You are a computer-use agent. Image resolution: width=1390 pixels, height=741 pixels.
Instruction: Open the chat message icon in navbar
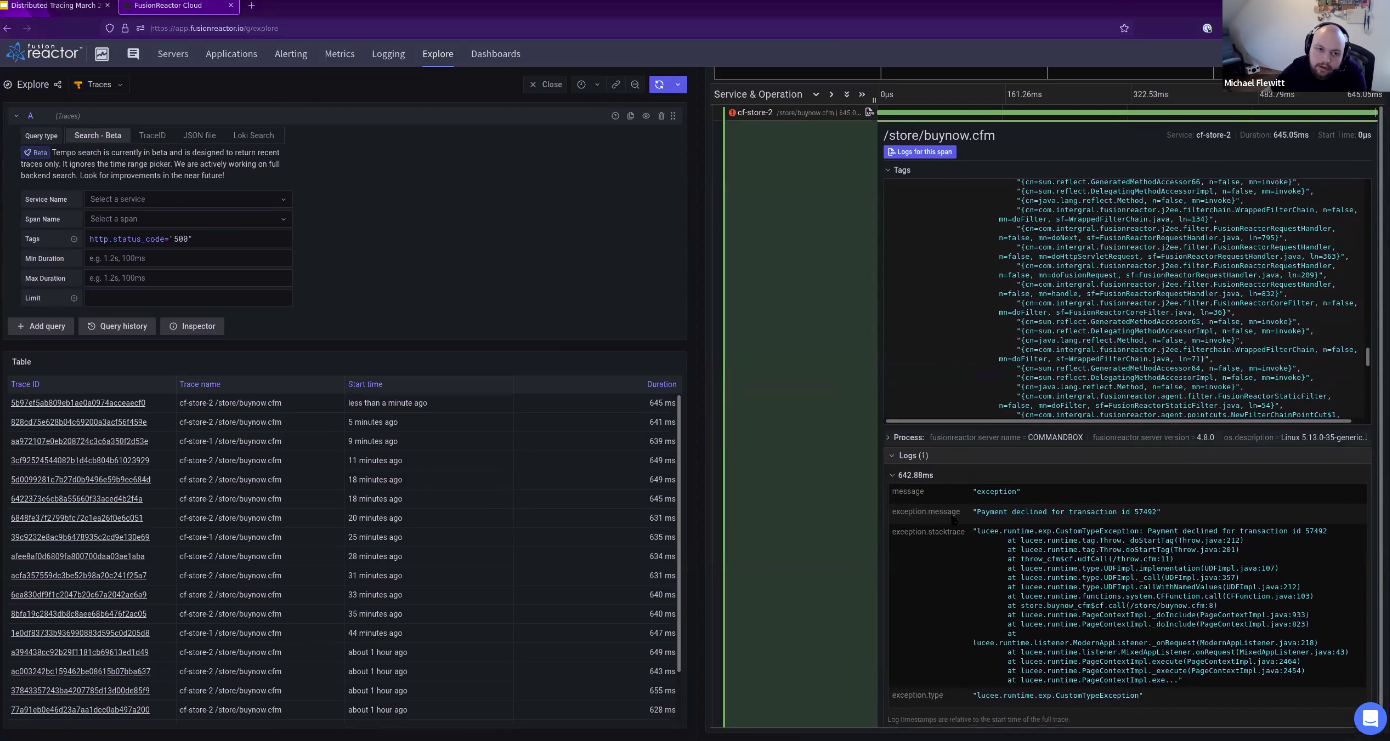[133, 54]
